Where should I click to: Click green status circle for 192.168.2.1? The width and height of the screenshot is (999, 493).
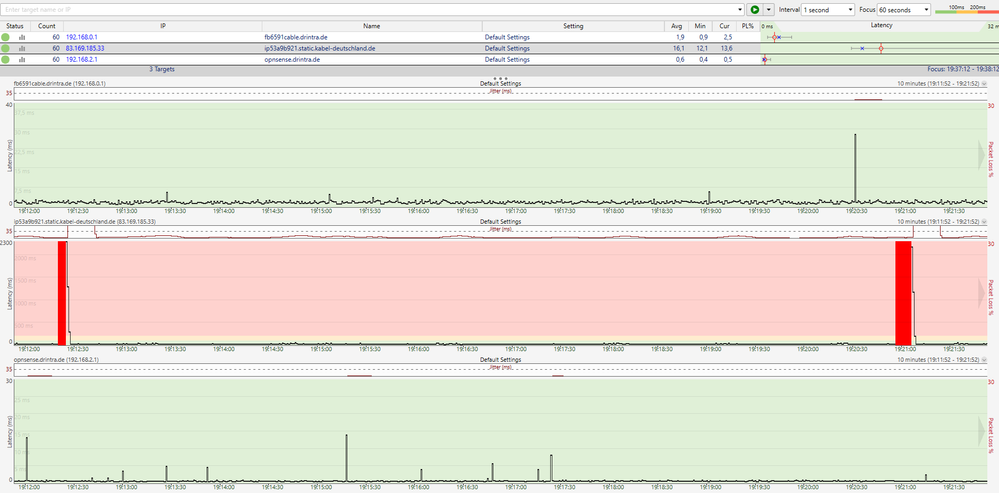pos(6,59)
